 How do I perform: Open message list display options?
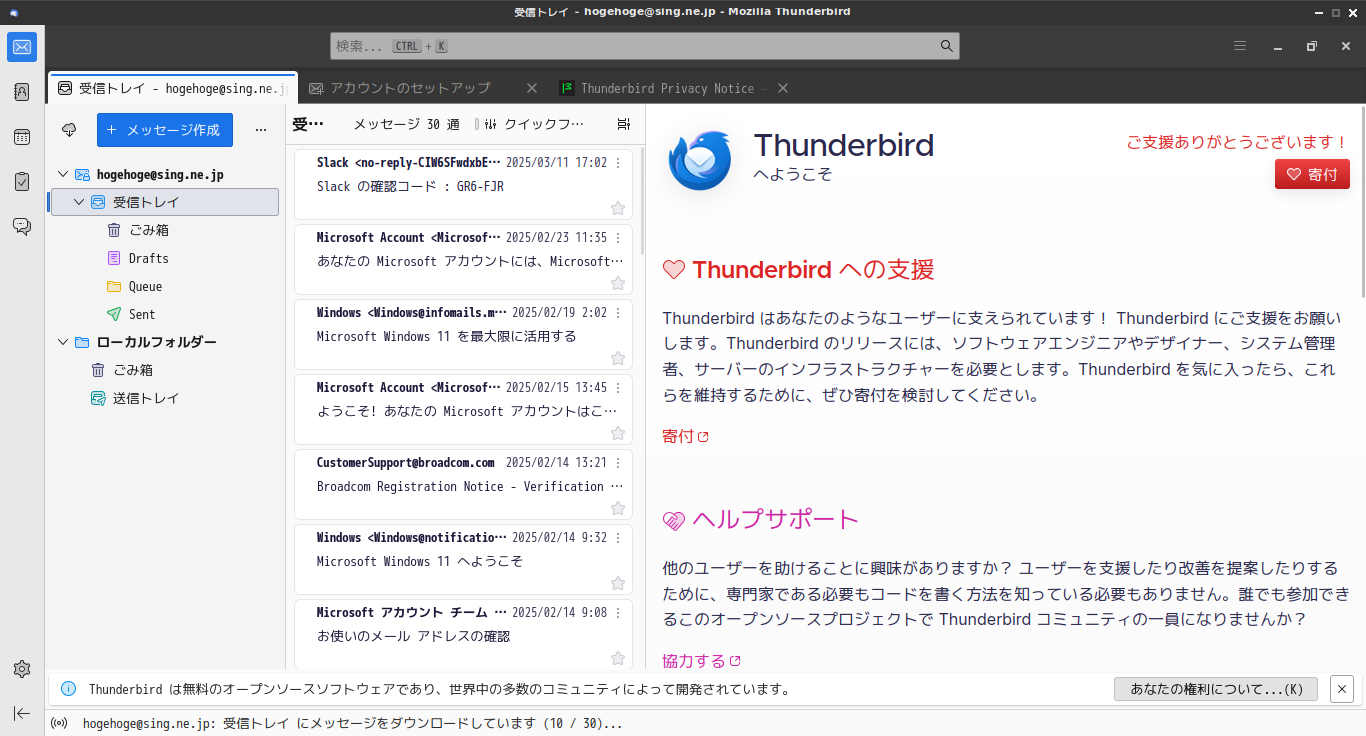624,124
